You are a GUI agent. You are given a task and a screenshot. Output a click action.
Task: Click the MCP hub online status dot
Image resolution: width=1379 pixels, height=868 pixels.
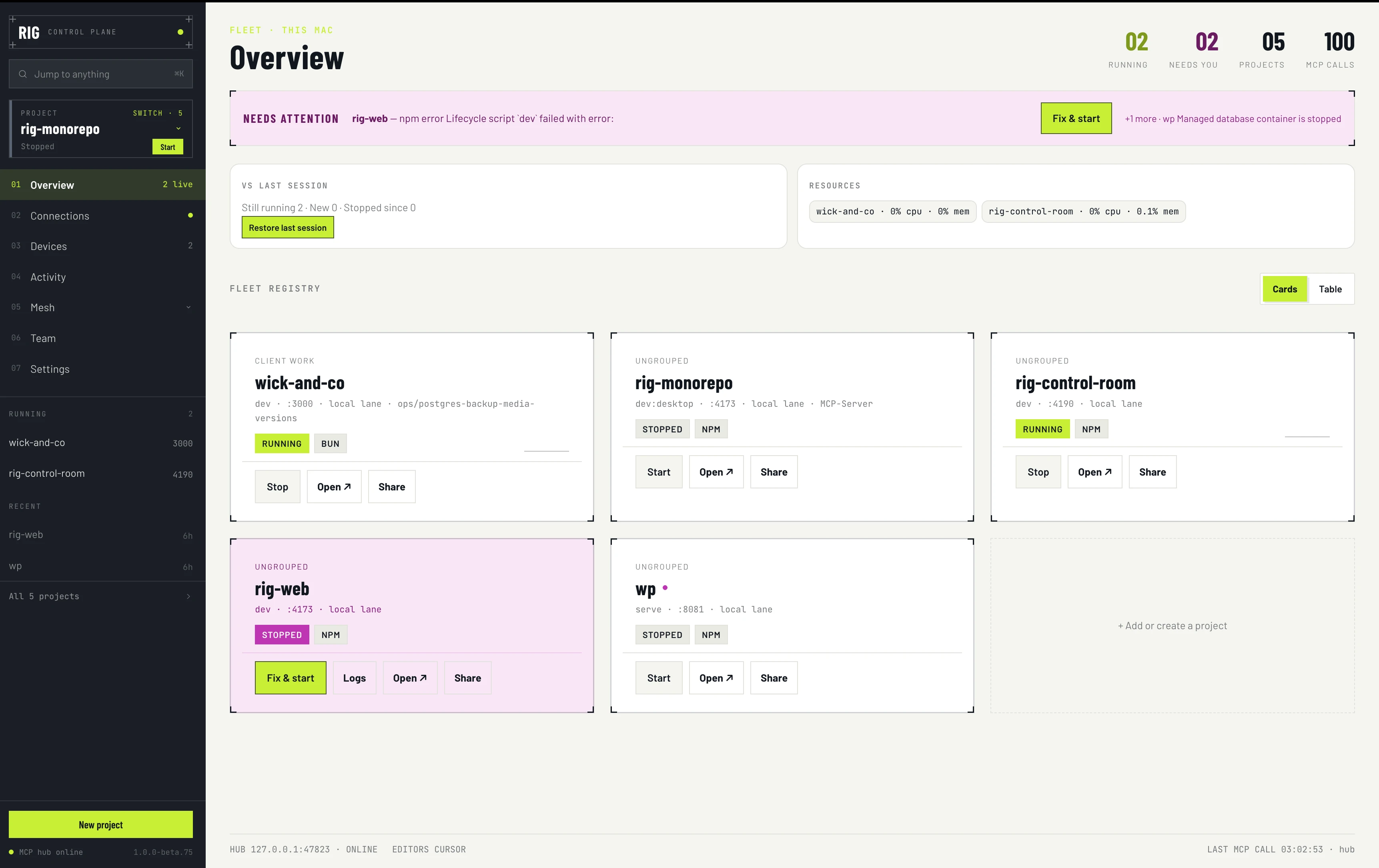point(11,852)
